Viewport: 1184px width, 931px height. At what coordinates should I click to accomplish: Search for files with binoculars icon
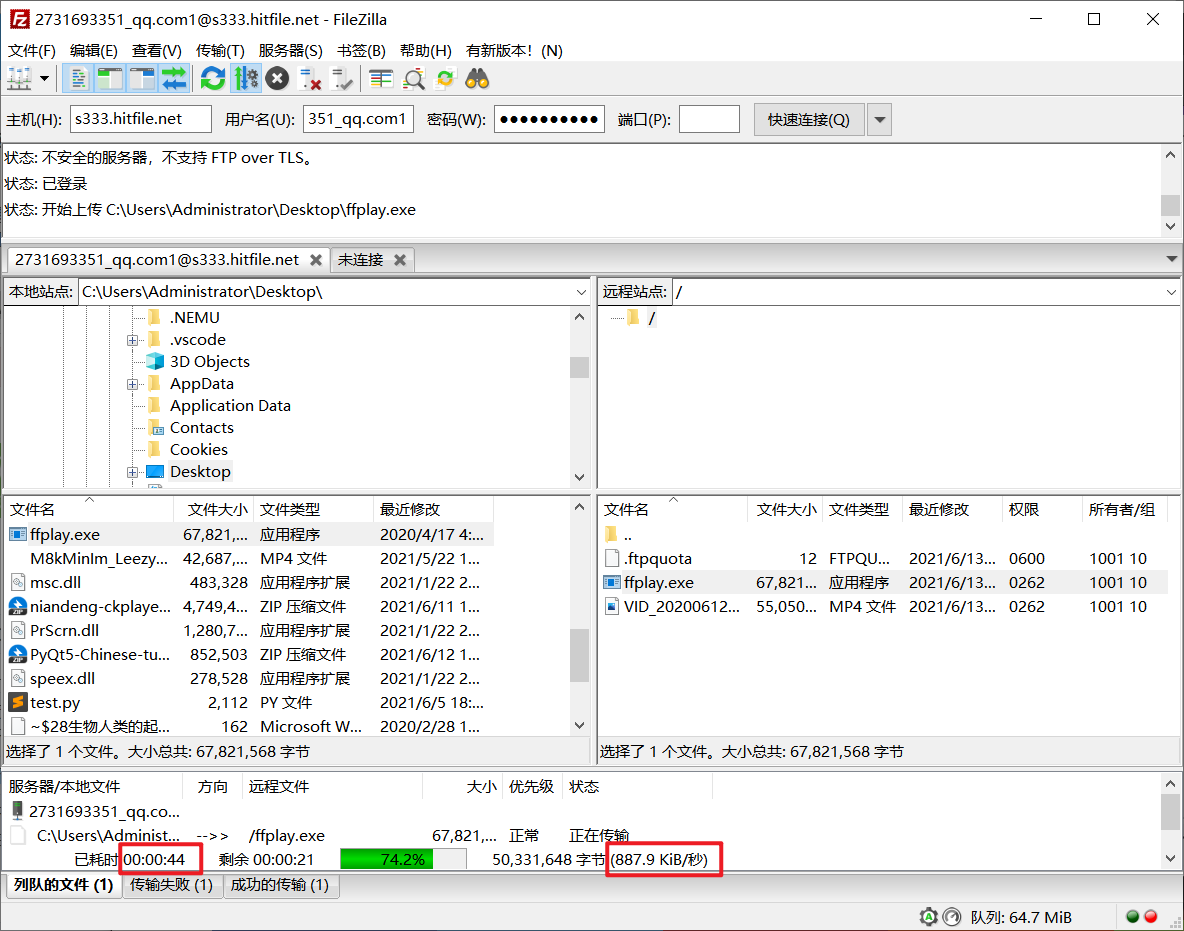[477, 79]
